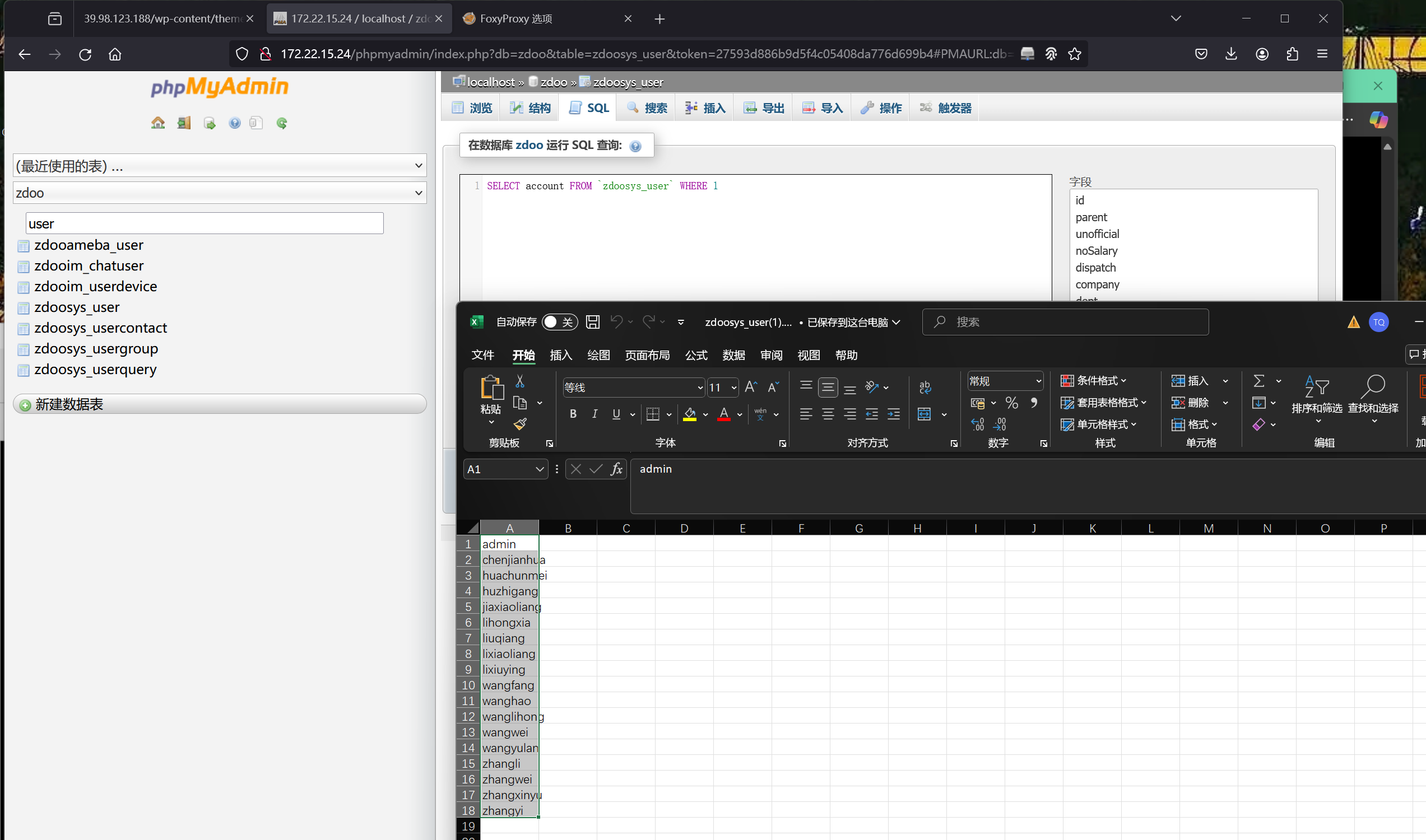Click the percent style icon

pyautogui.click(x=1011, y=403)
